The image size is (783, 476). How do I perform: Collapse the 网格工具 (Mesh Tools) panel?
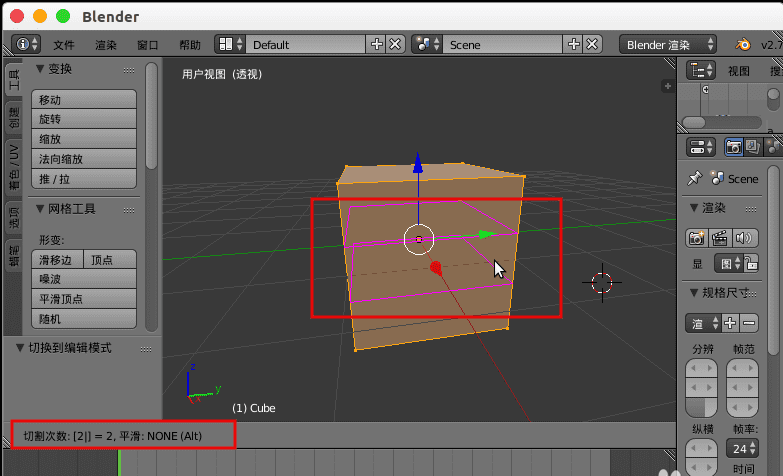point(40,209)
